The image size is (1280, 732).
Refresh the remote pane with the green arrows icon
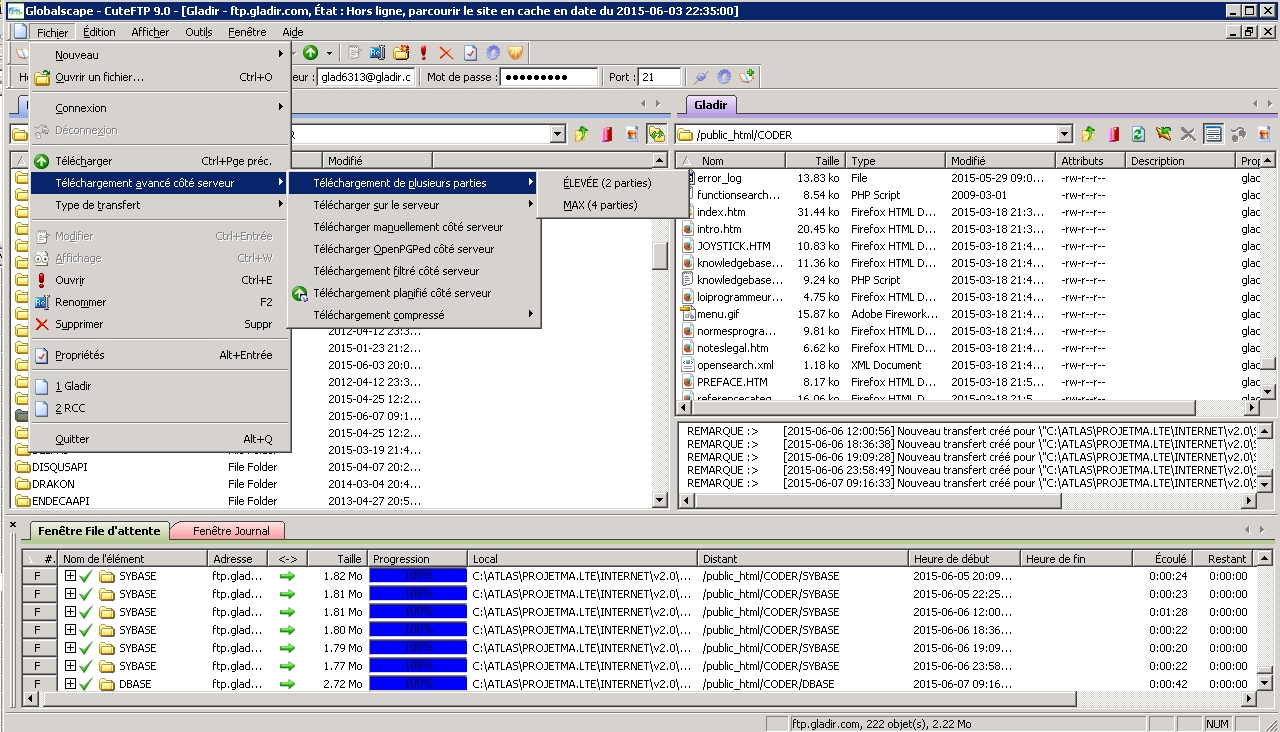tap(1137, 134)
